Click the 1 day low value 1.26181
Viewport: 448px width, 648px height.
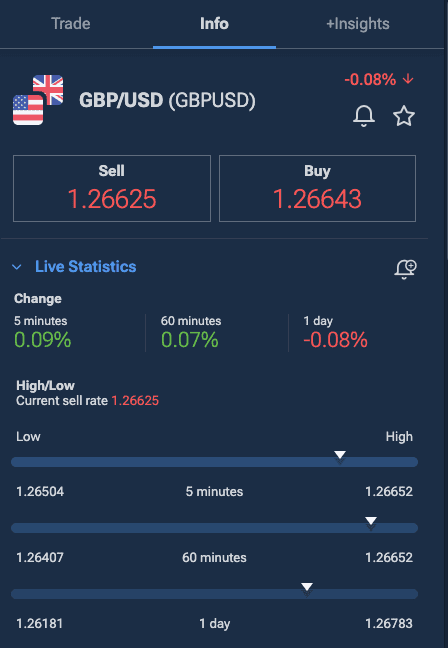[x=40, y=623]
